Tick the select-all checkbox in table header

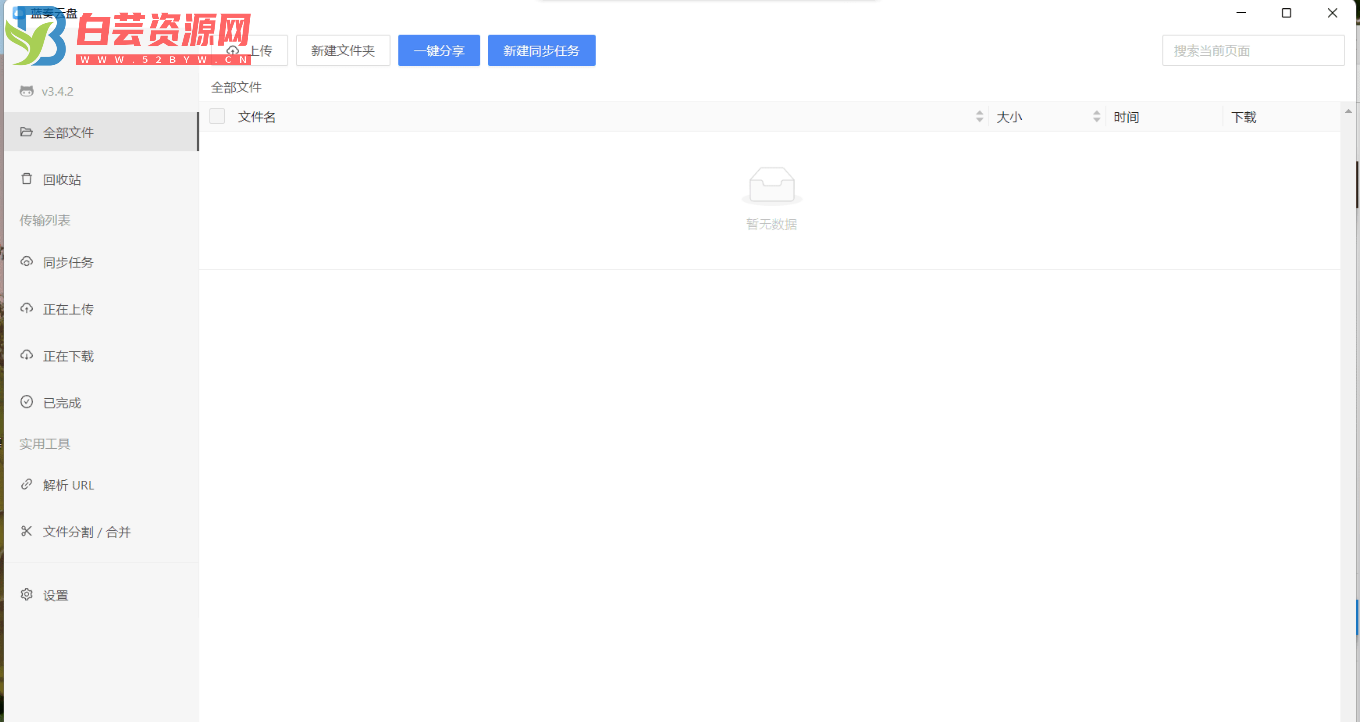pos(217,116)
